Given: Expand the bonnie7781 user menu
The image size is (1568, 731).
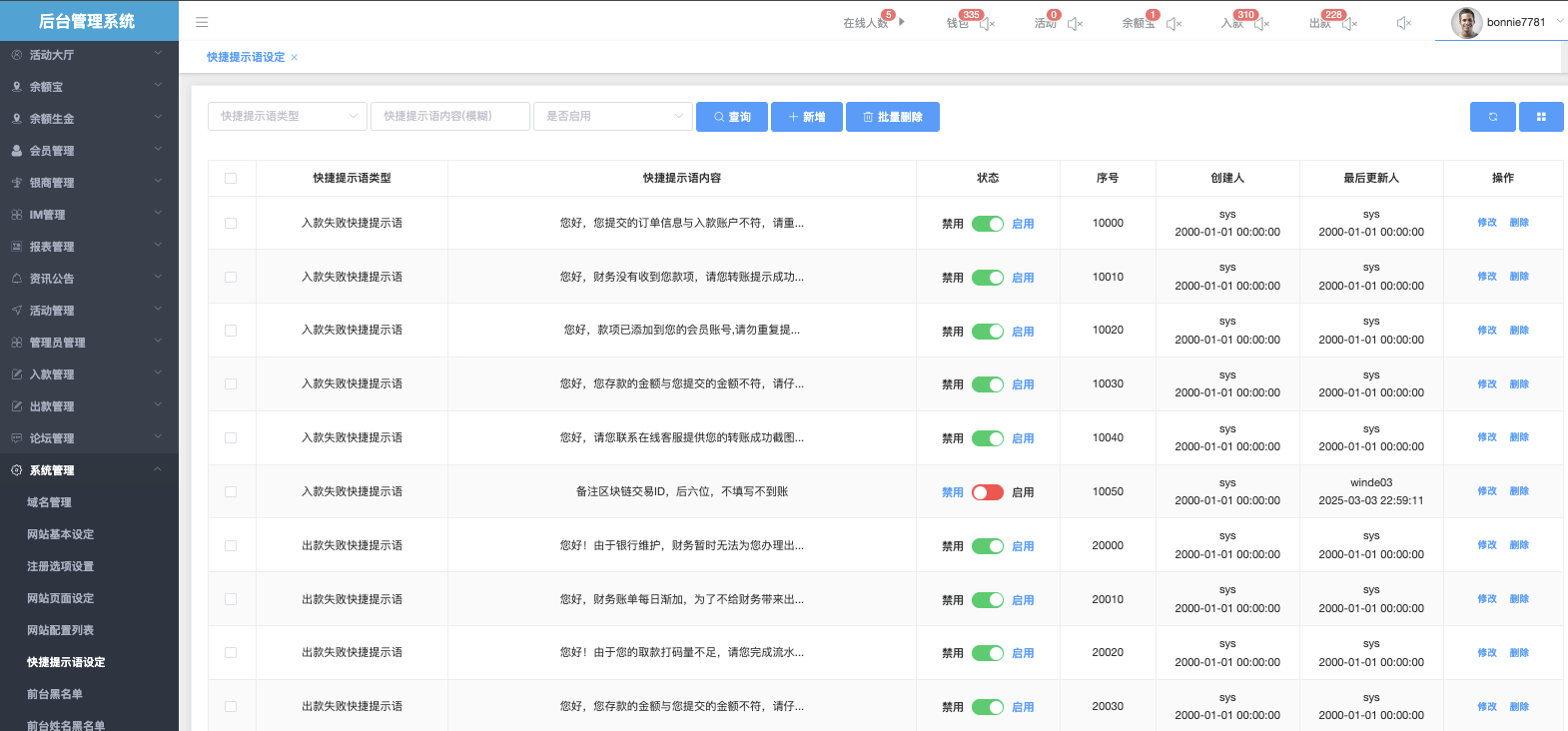Looking at the screenshot, I should [1508, 22].
